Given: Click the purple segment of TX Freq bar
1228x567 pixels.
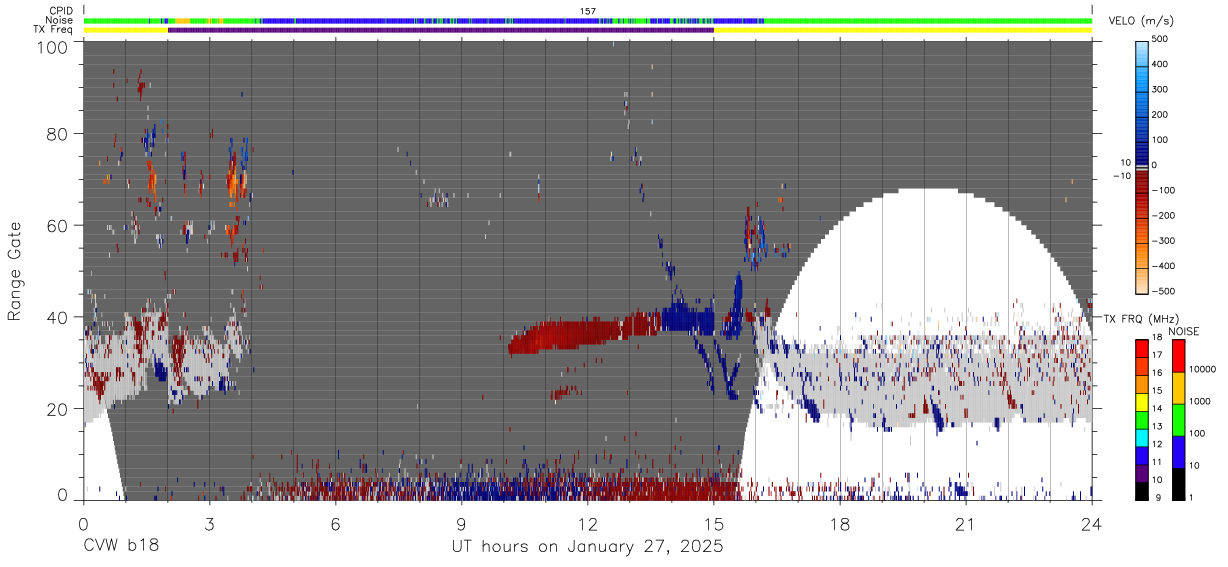Looking at the screenshot, I should [440, 30].
